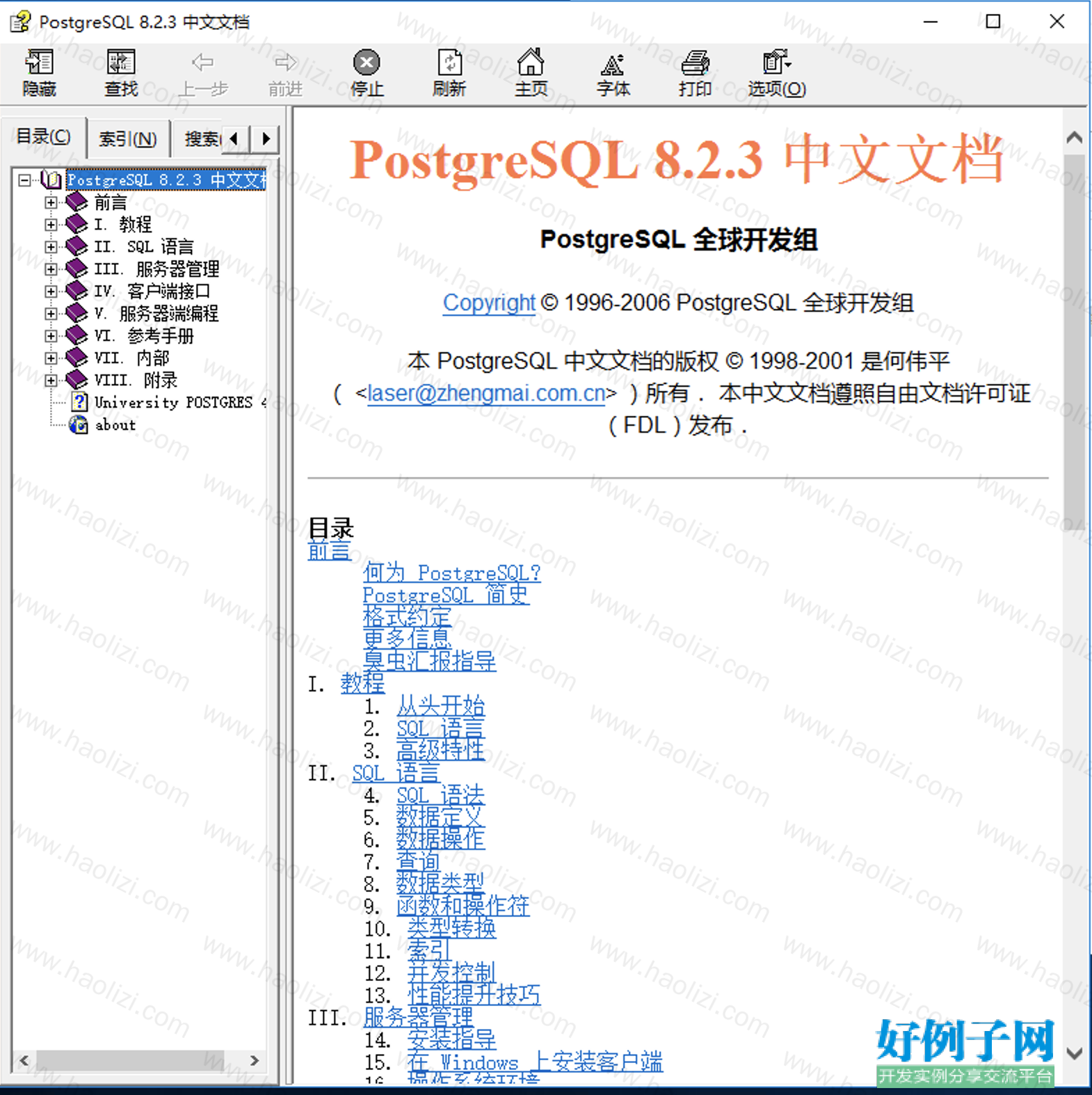Open the Copyright link

click(489, 303)
